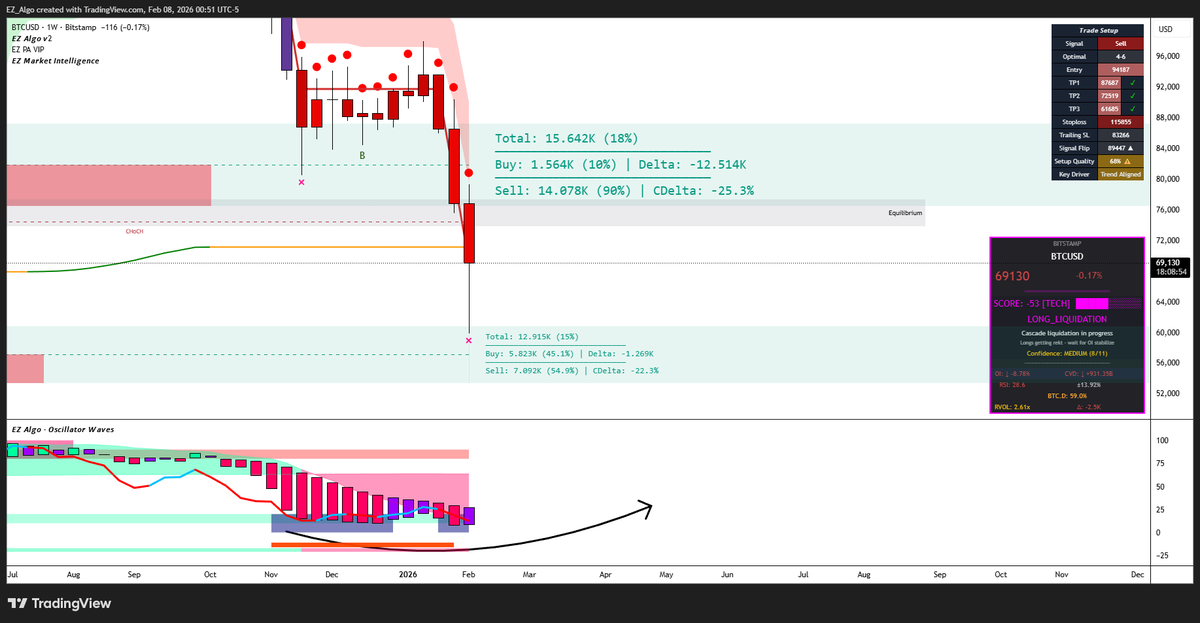Click the OI -8.78% reading
This screenshot has width=1200, height=623.
point(1012,374)
